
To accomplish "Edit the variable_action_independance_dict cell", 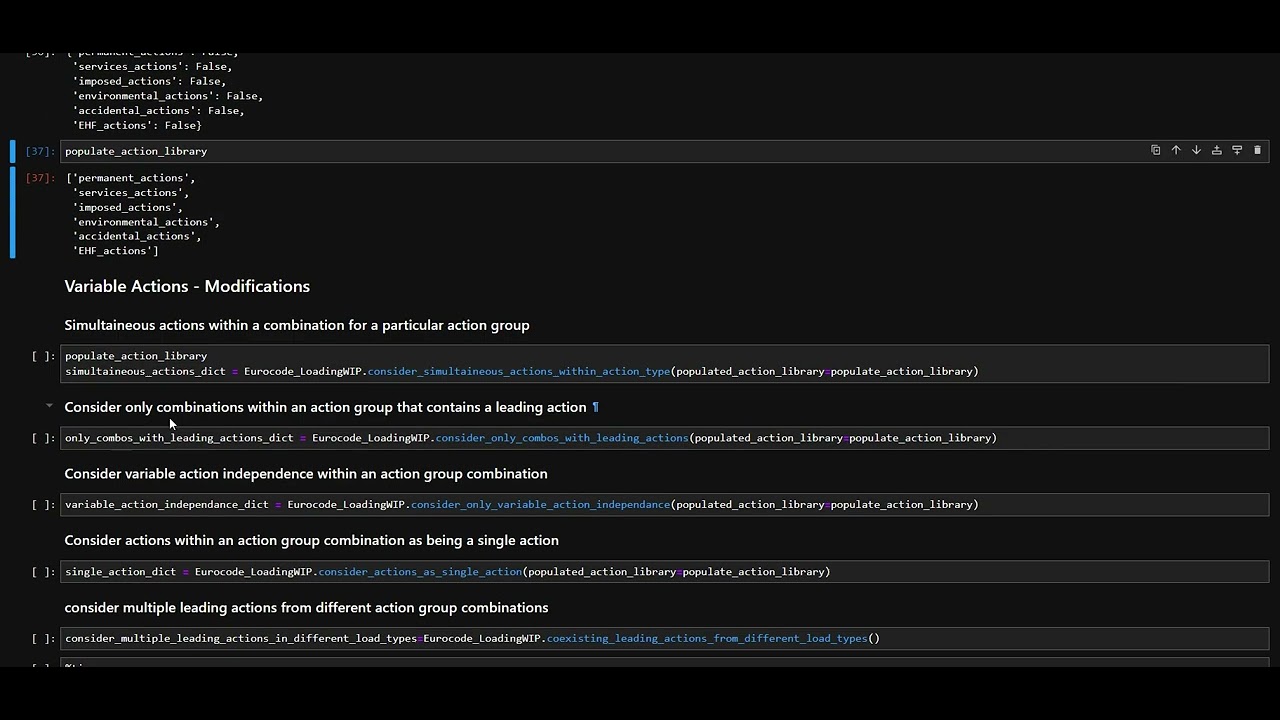I will point(666,505).
